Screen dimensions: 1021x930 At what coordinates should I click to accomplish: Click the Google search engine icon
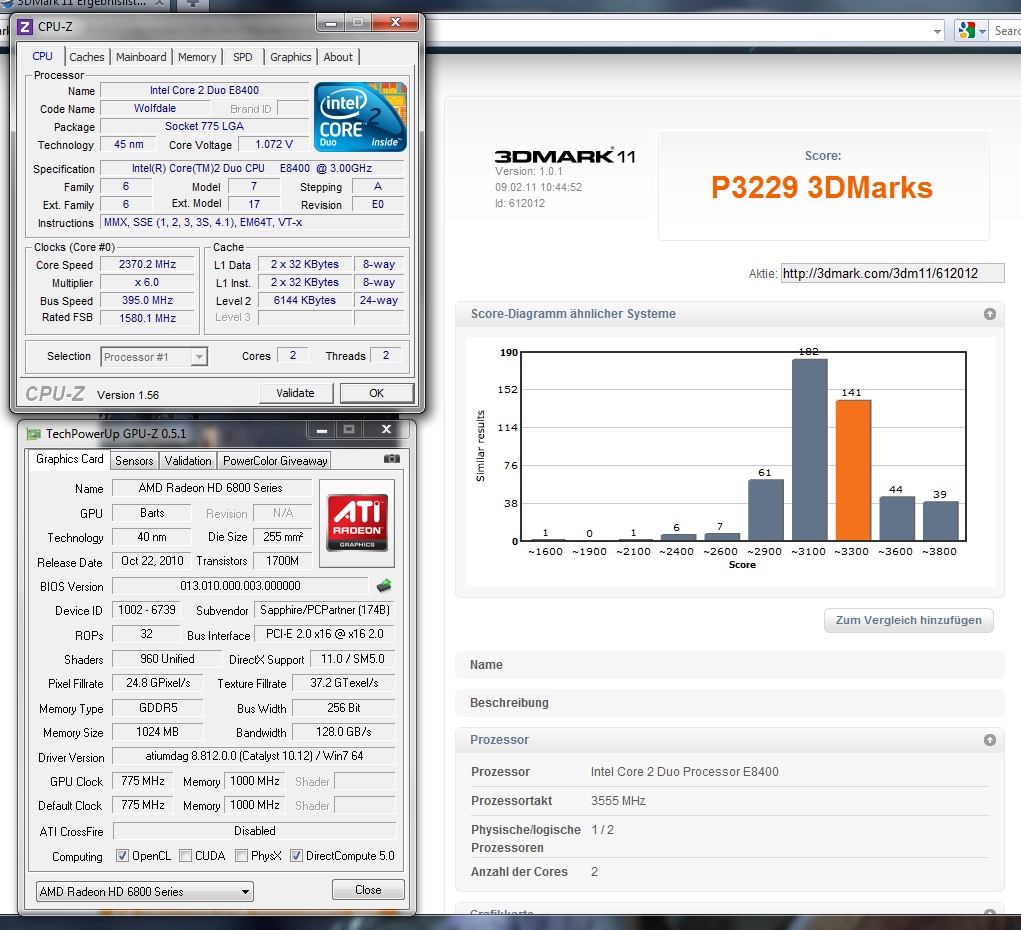pos(964,31)
